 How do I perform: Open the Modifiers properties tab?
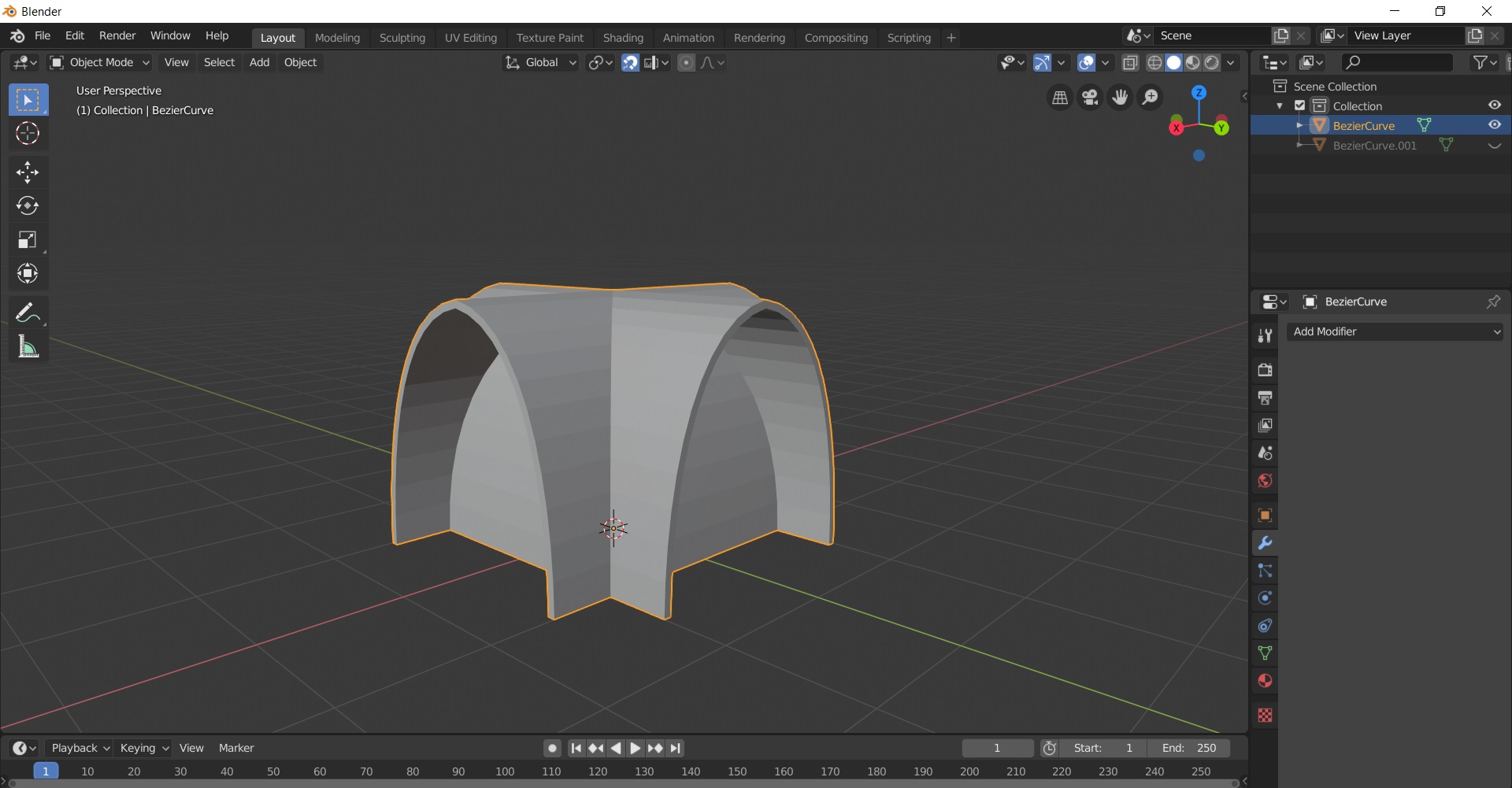point(1265,542)
